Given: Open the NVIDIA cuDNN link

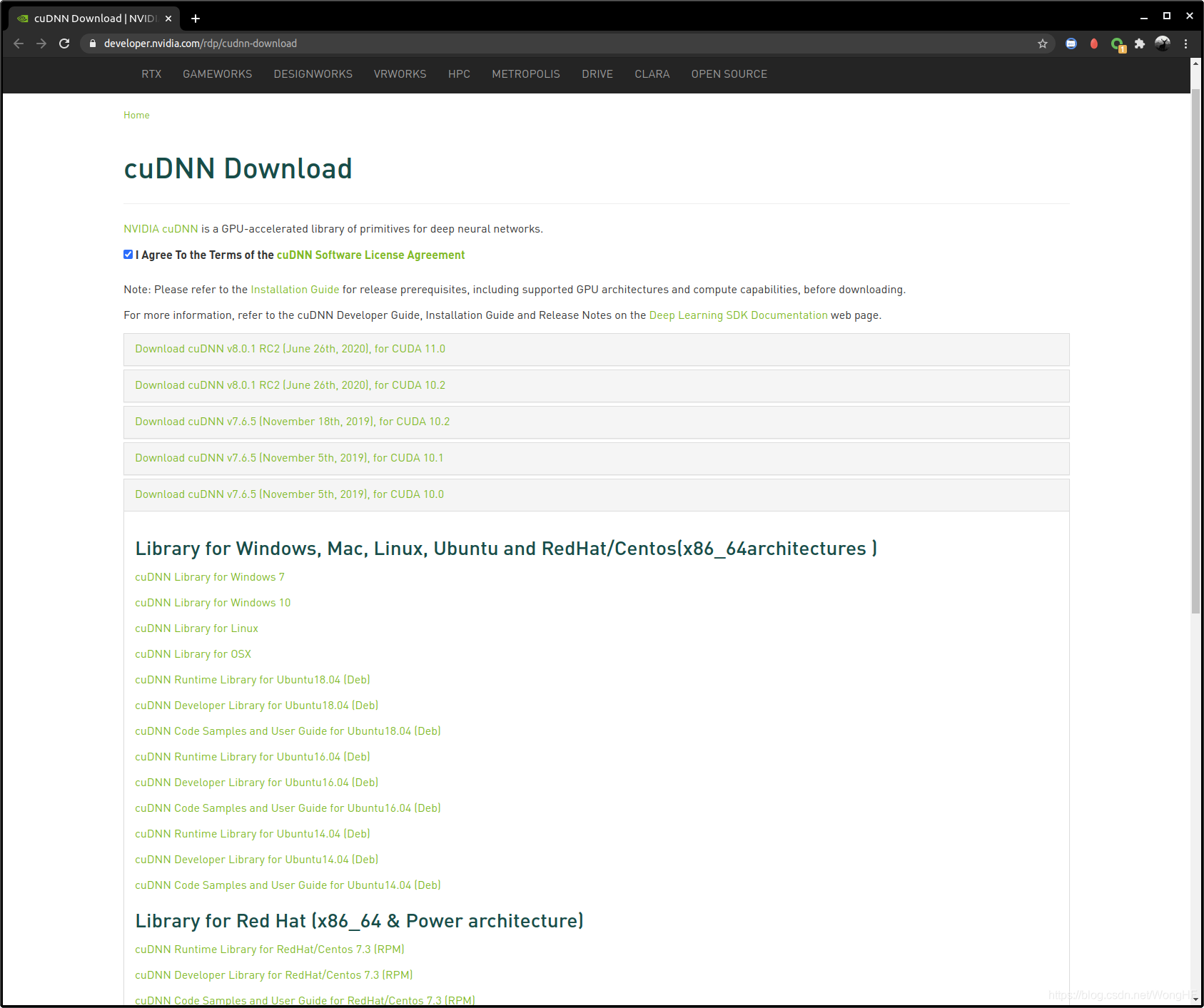Looking at the screenshot, I should pyautogui.click(x=161, y=229).
